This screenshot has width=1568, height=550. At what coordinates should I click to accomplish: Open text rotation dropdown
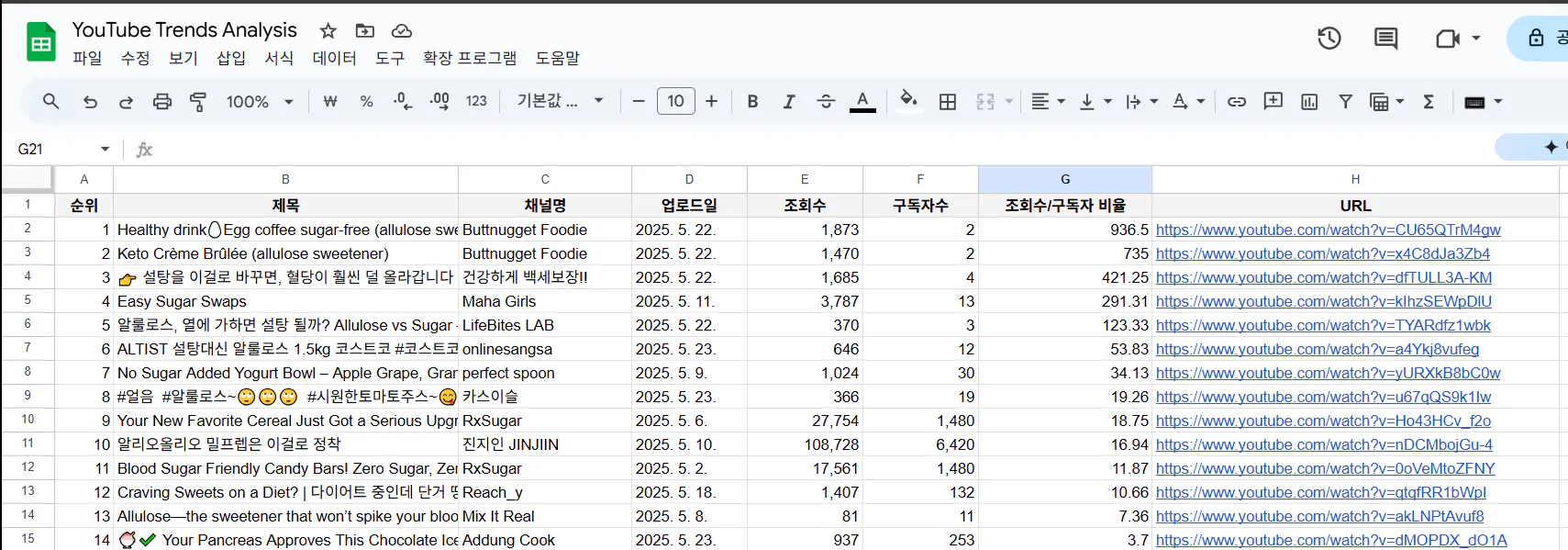pyautogui.click(x=1189, y=101)
